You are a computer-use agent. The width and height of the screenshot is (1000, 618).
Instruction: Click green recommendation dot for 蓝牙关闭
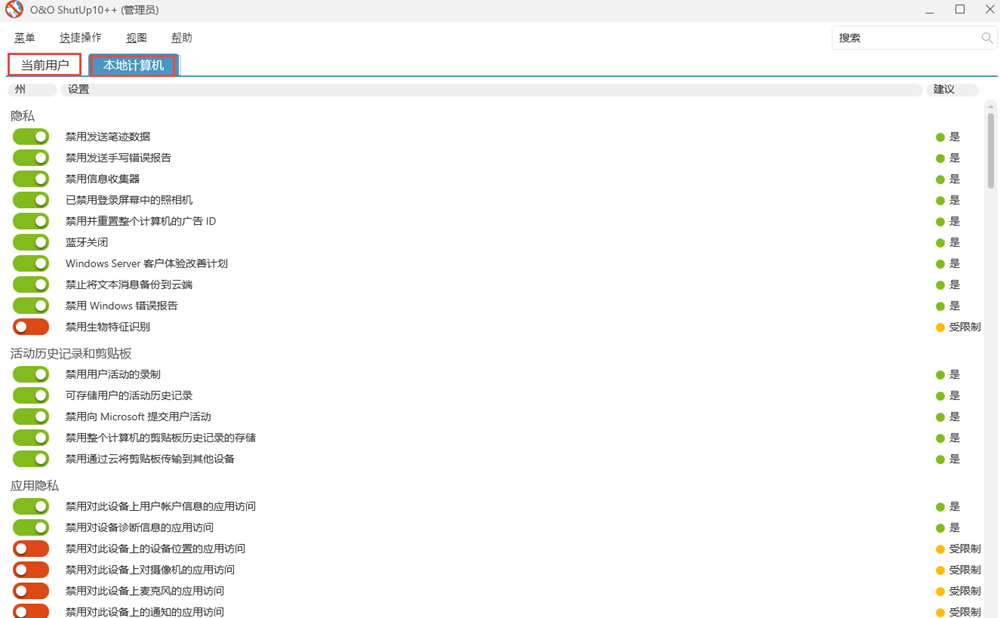coord(940,243)
